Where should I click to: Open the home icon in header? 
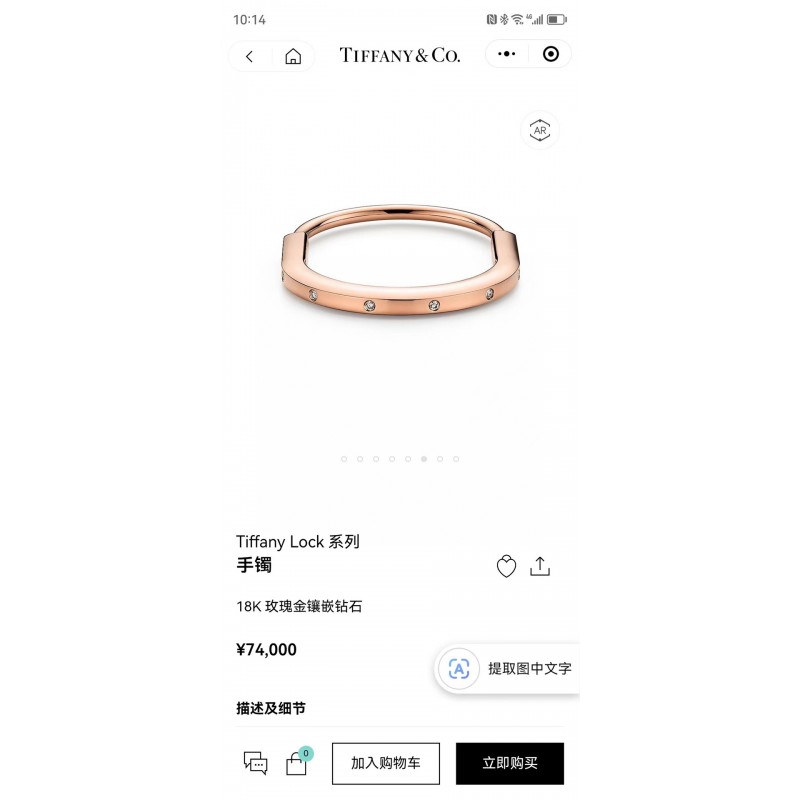pos(293,56)
